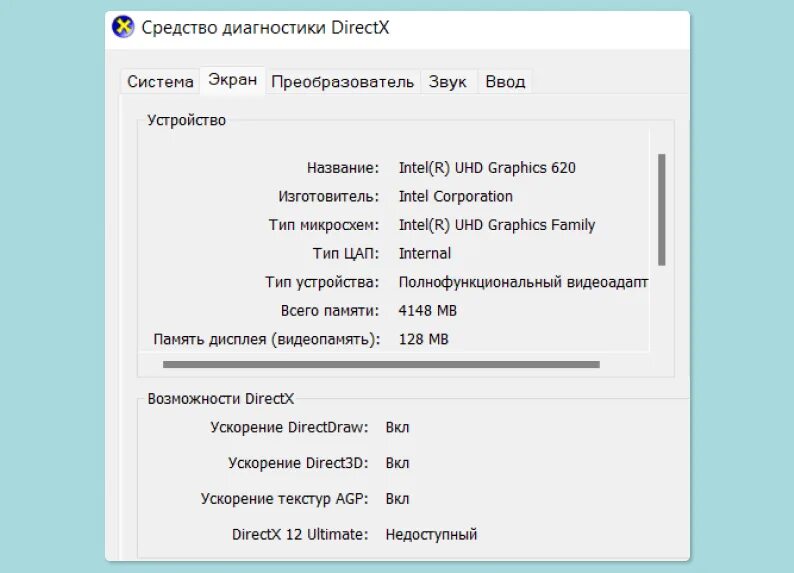Click the Возможности DirectX group heading
Screen dimensions: 794x573
[220, 399]
